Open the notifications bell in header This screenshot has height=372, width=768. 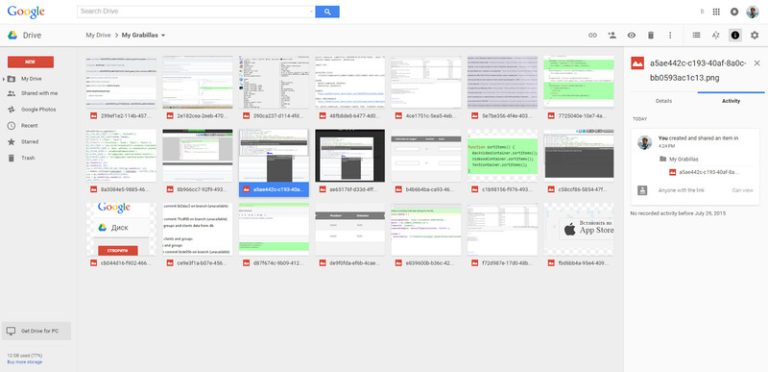[x=734, y=12]
